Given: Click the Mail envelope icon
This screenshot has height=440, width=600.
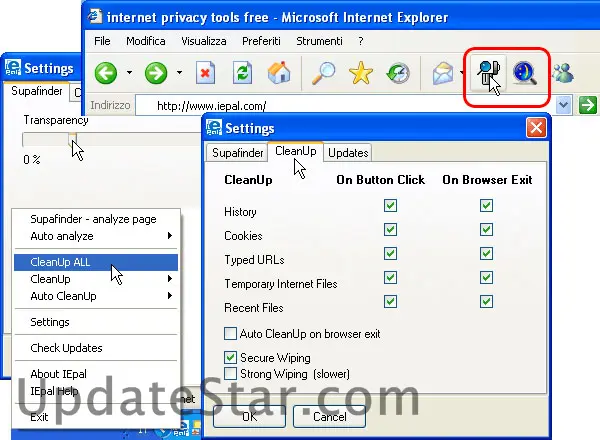Looking at the screenshot, I should pos(443,73).
